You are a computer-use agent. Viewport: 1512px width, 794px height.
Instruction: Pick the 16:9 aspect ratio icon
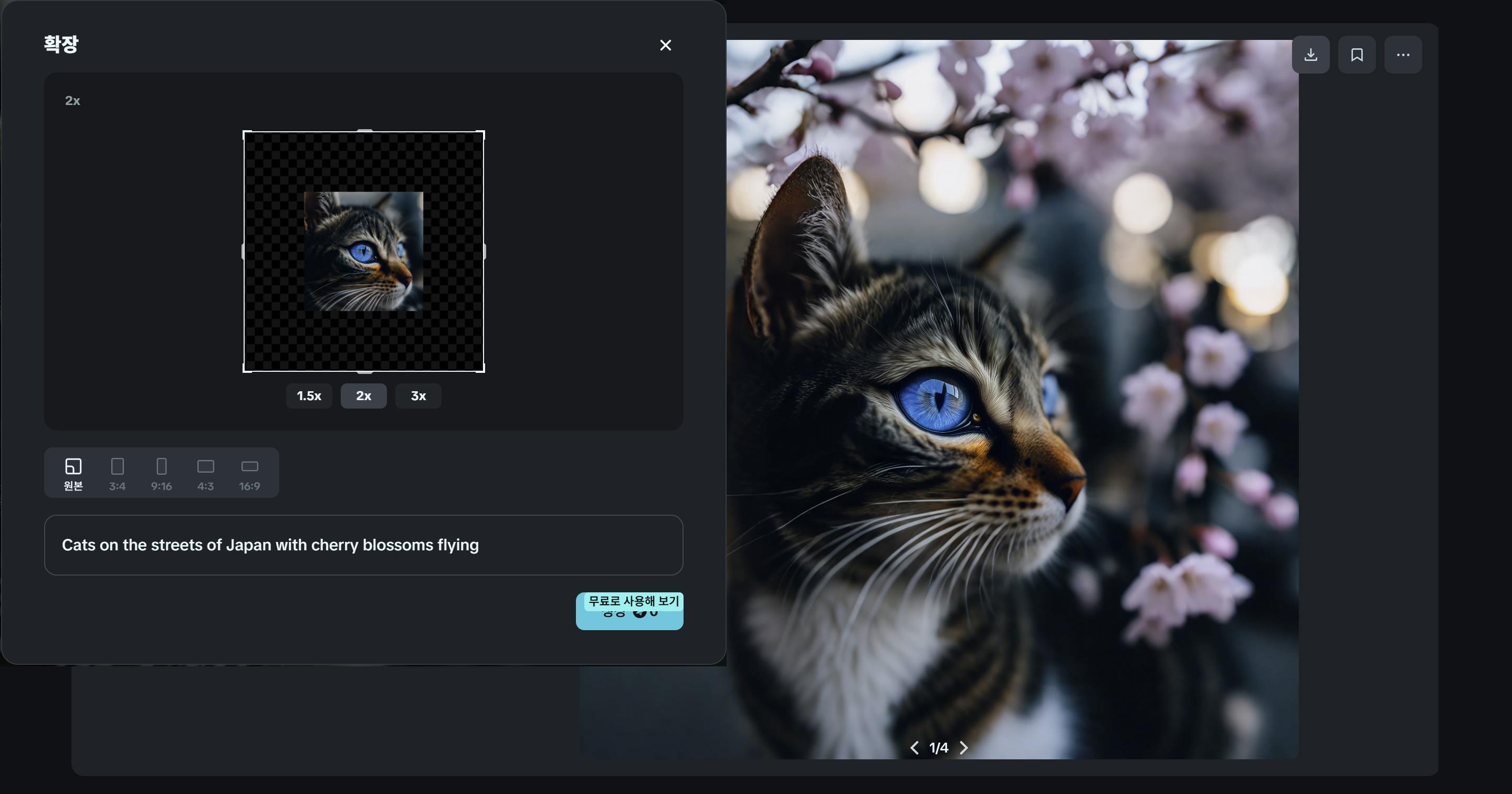tap(249, 473)
